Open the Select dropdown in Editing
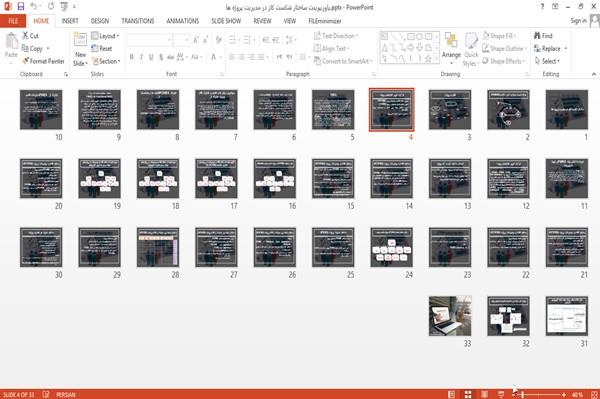The width and height of the screenshot is (600, 399). (548, 61)
